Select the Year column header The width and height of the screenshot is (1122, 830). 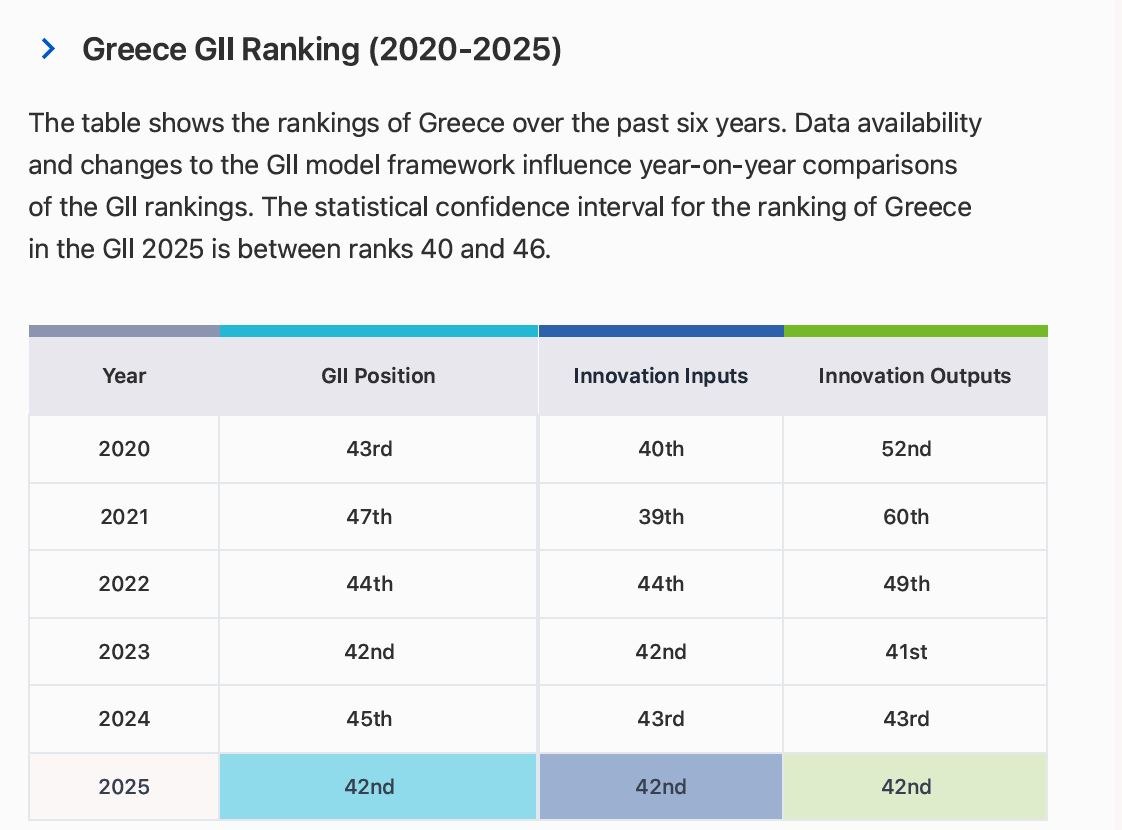tap(124, 376)
